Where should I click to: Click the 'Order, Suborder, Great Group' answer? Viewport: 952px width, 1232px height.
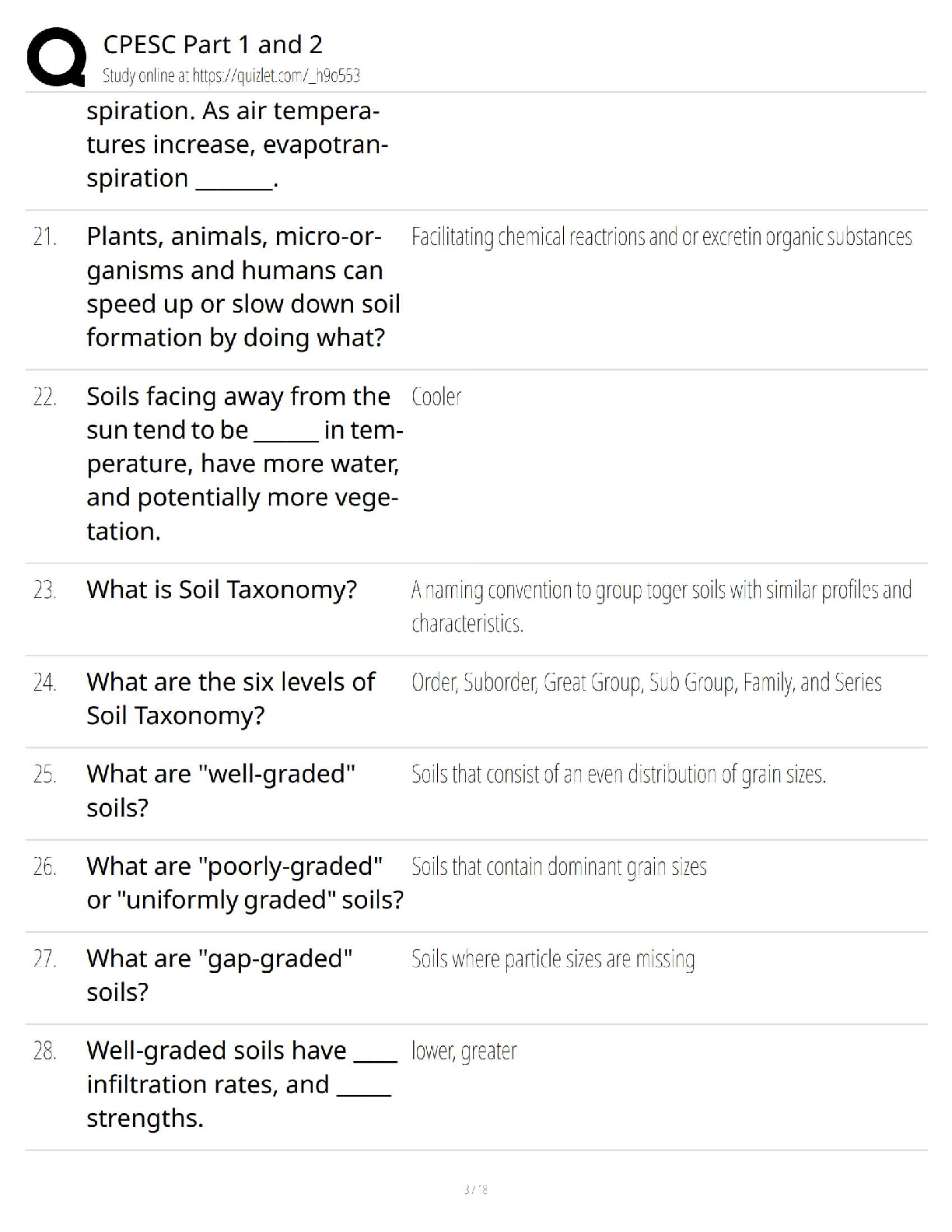pyautogui.click(x=646, y=682)
